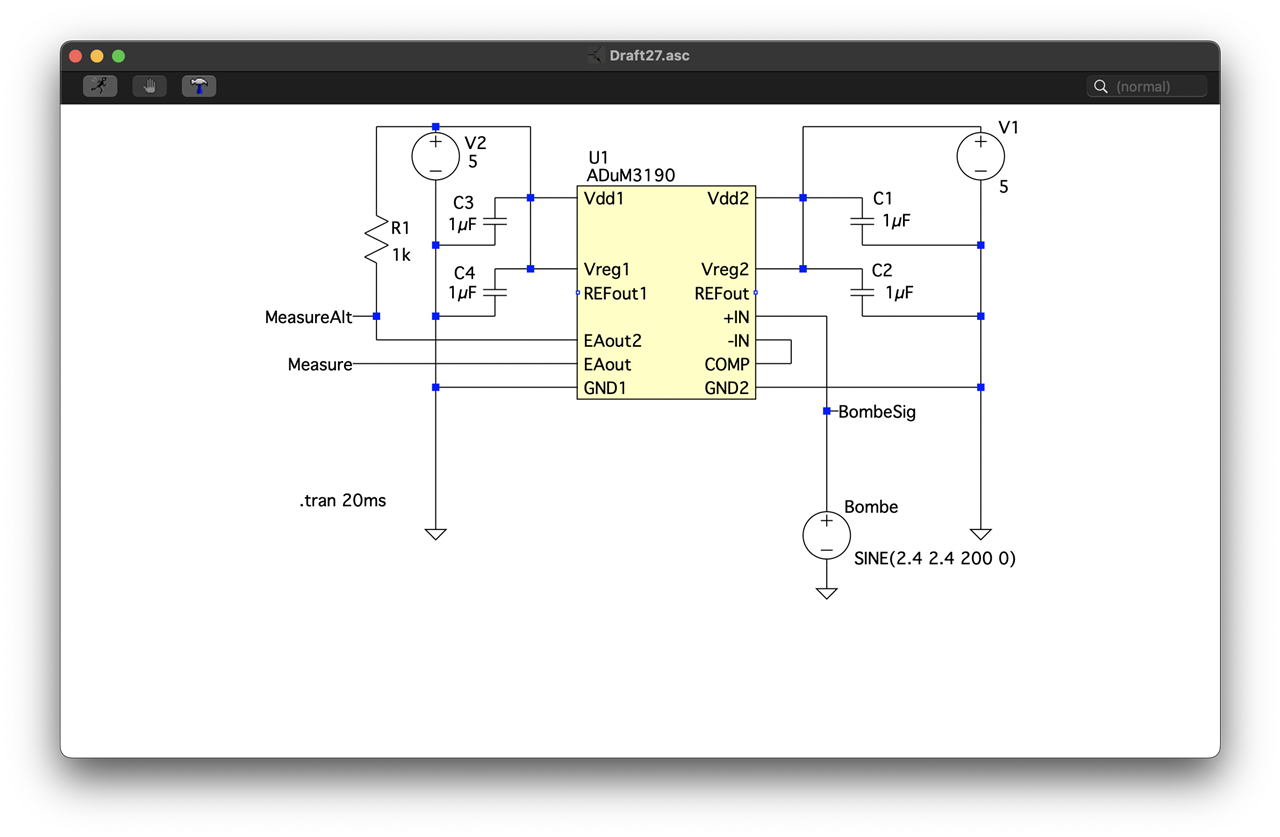Viewport: 1280px width, 837px height.
Task: Click the Run simulation icon in the toolbar
Action: (x=100, y=86)
